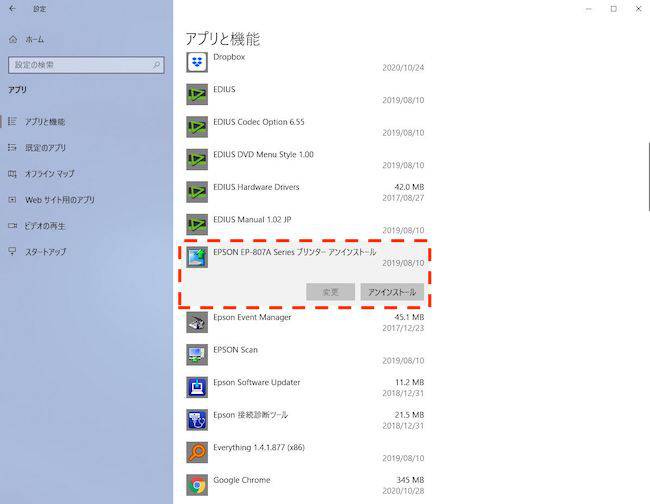Focus the settings search field
Image resolution: width=650 pixels, height=504 pixels.
(x=86, y=65)
